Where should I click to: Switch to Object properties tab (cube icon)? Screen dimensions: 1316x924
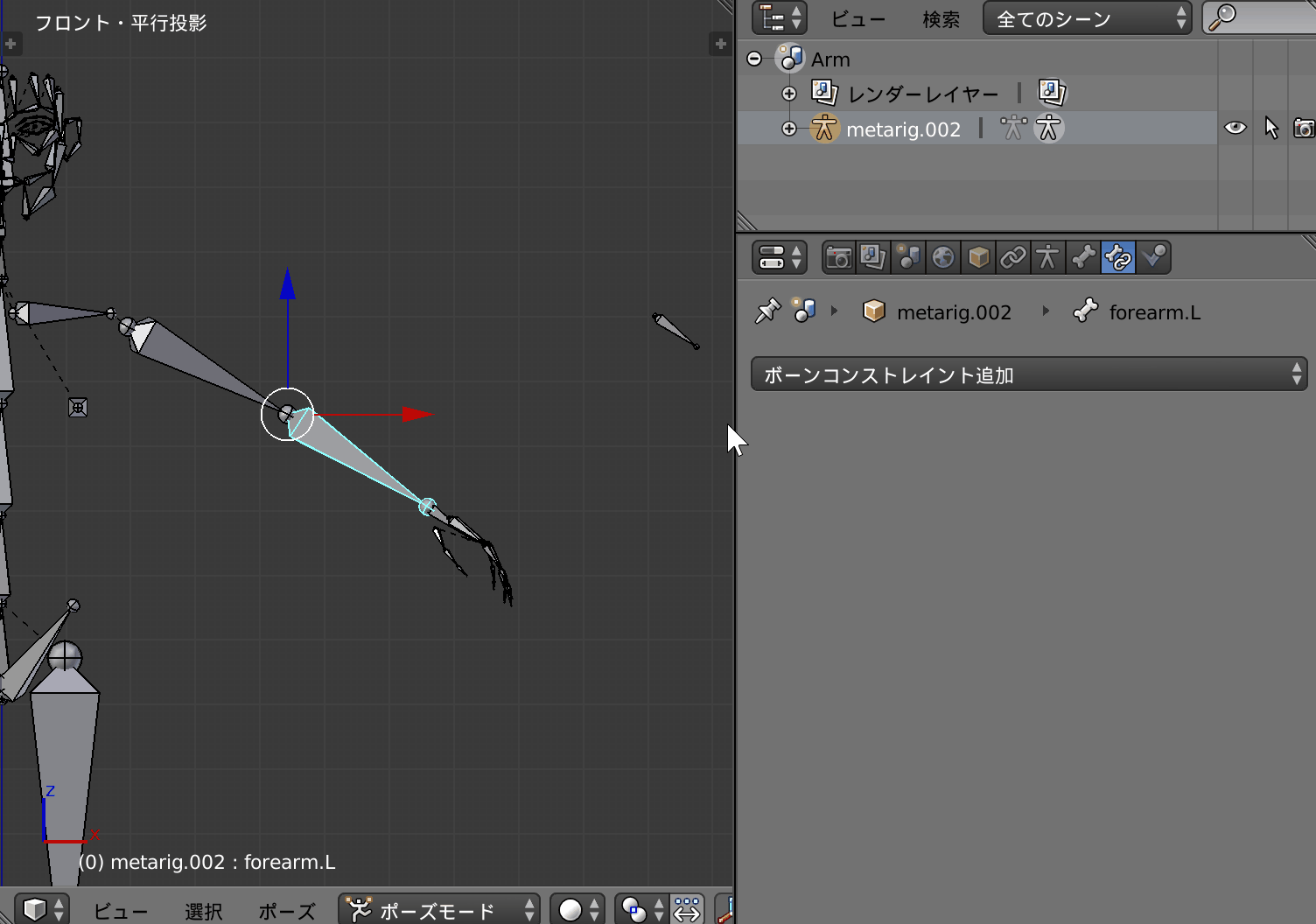[x=978, y=257]
